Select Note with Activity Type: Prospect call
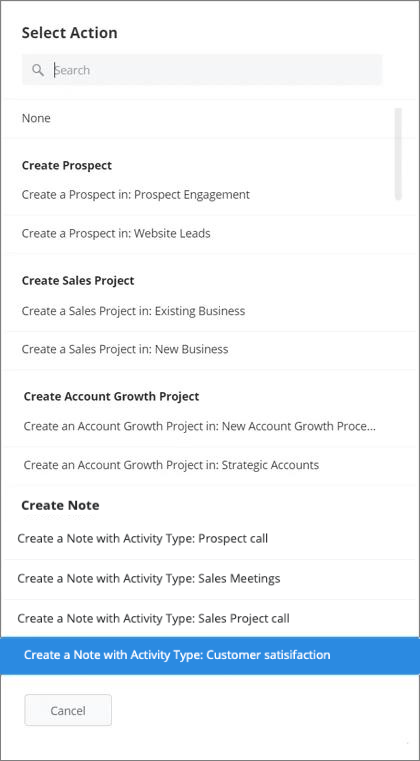Viewport: 420px width, 761px height. click(210, 539)
